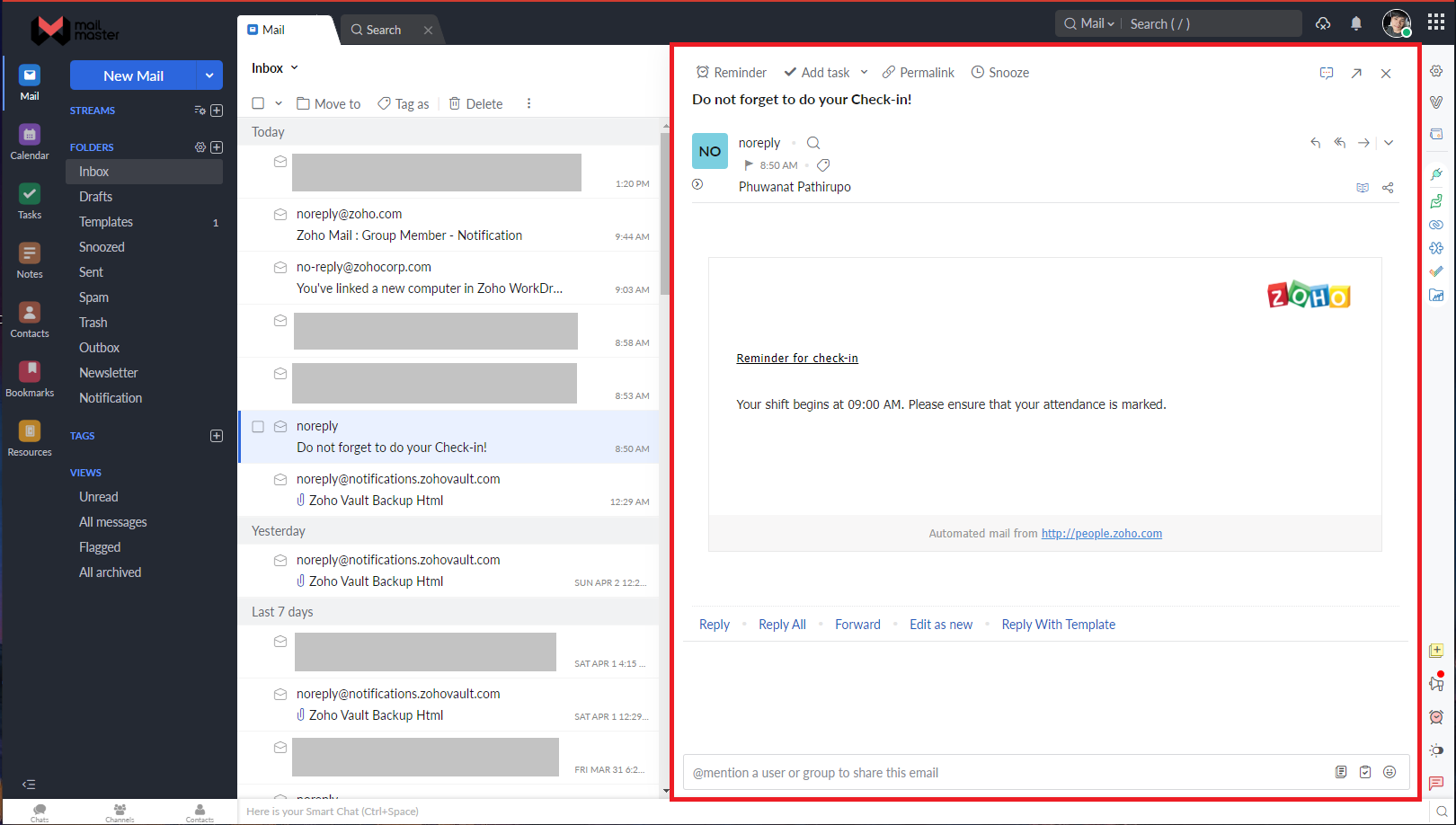Open the Mail search scope dropdown
1456x825 pixels.
(x=1088, y=23)
